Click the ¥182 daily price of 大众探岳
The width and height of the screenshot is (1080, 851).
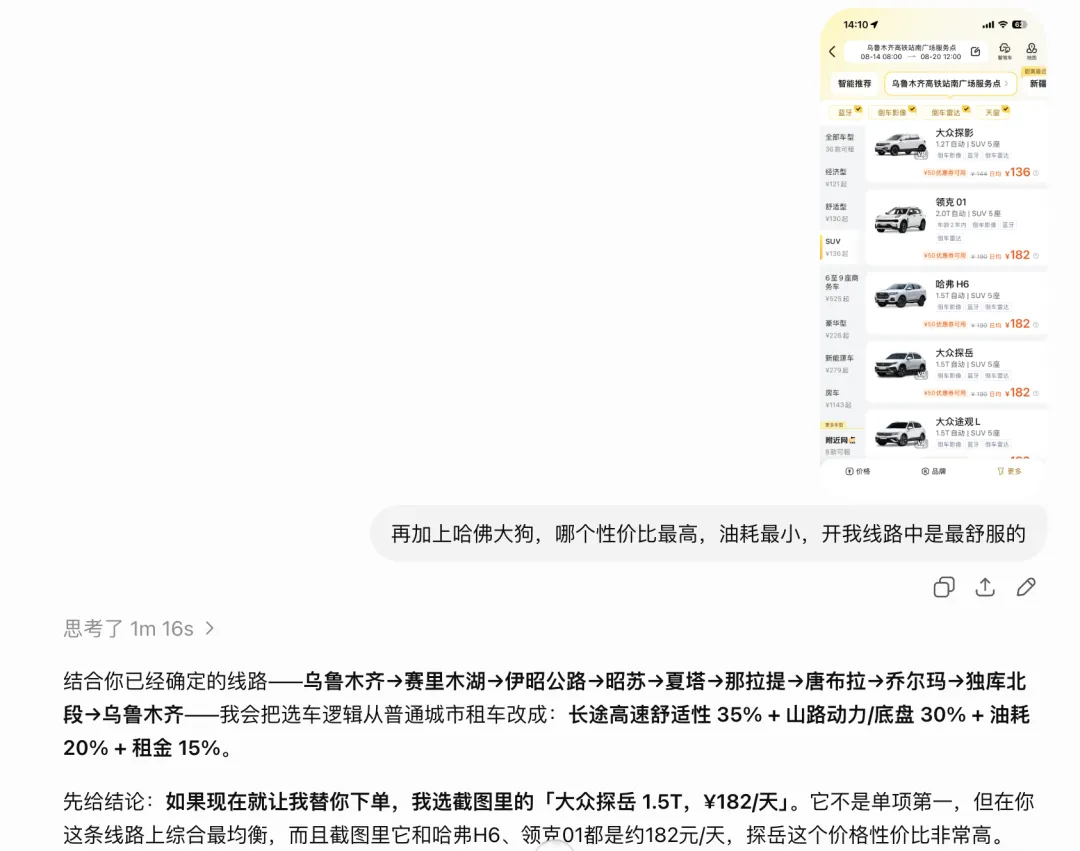click(1017, 392)
